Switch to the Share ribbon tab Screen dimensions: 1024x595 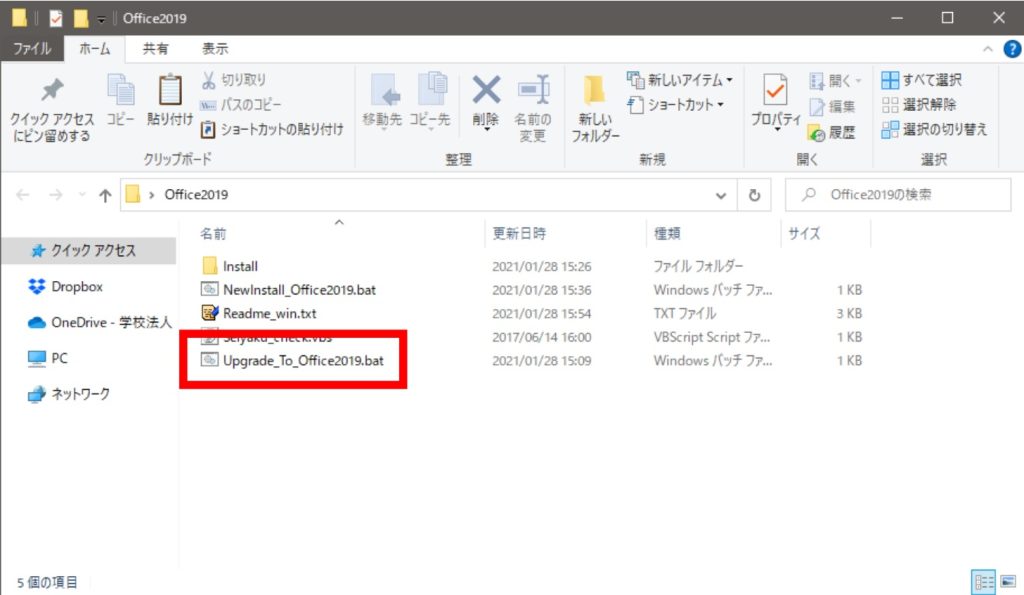point(155,49)
